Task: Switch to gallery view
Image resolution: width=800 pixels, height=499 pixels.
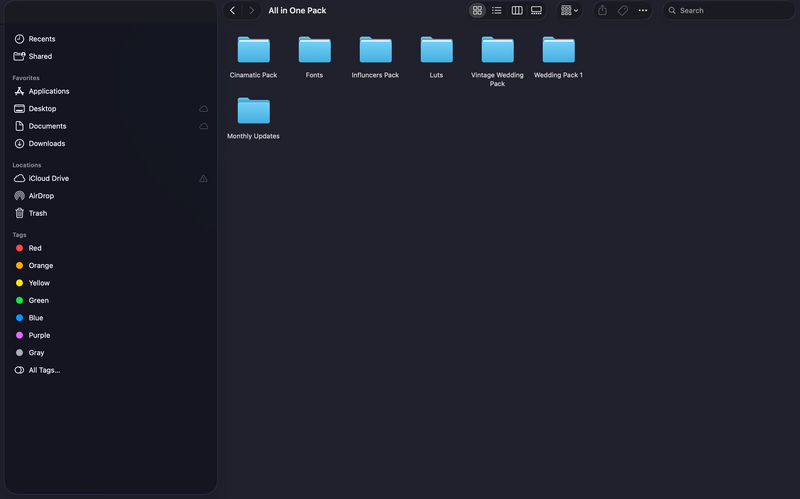Action: coord(536,10)
